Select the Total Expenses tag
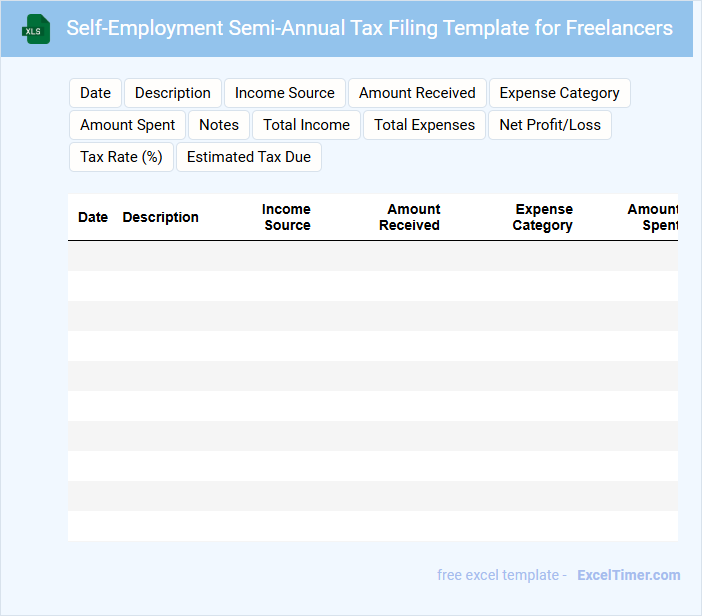This screenshot has width=702, height=616. [x=425, y=125]
